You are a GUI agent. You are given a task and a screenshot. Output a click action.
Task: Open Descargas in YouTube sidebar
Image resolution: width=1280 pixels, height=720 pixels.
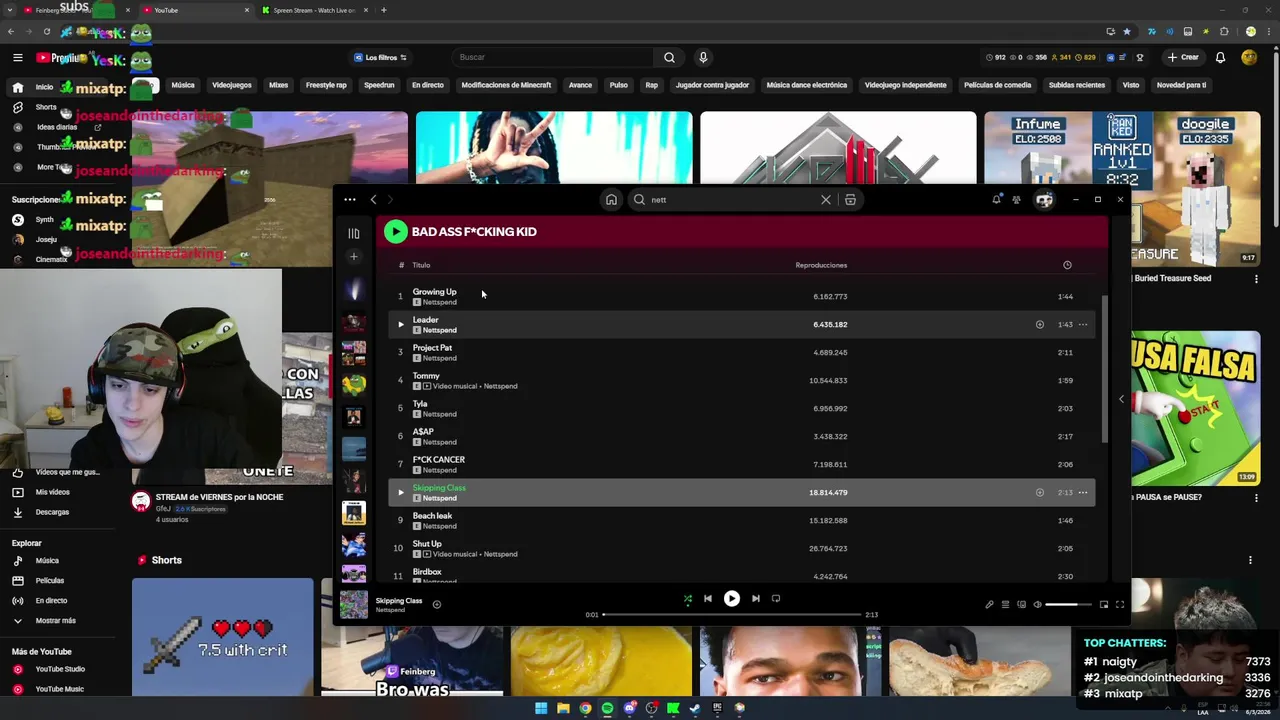52,512
